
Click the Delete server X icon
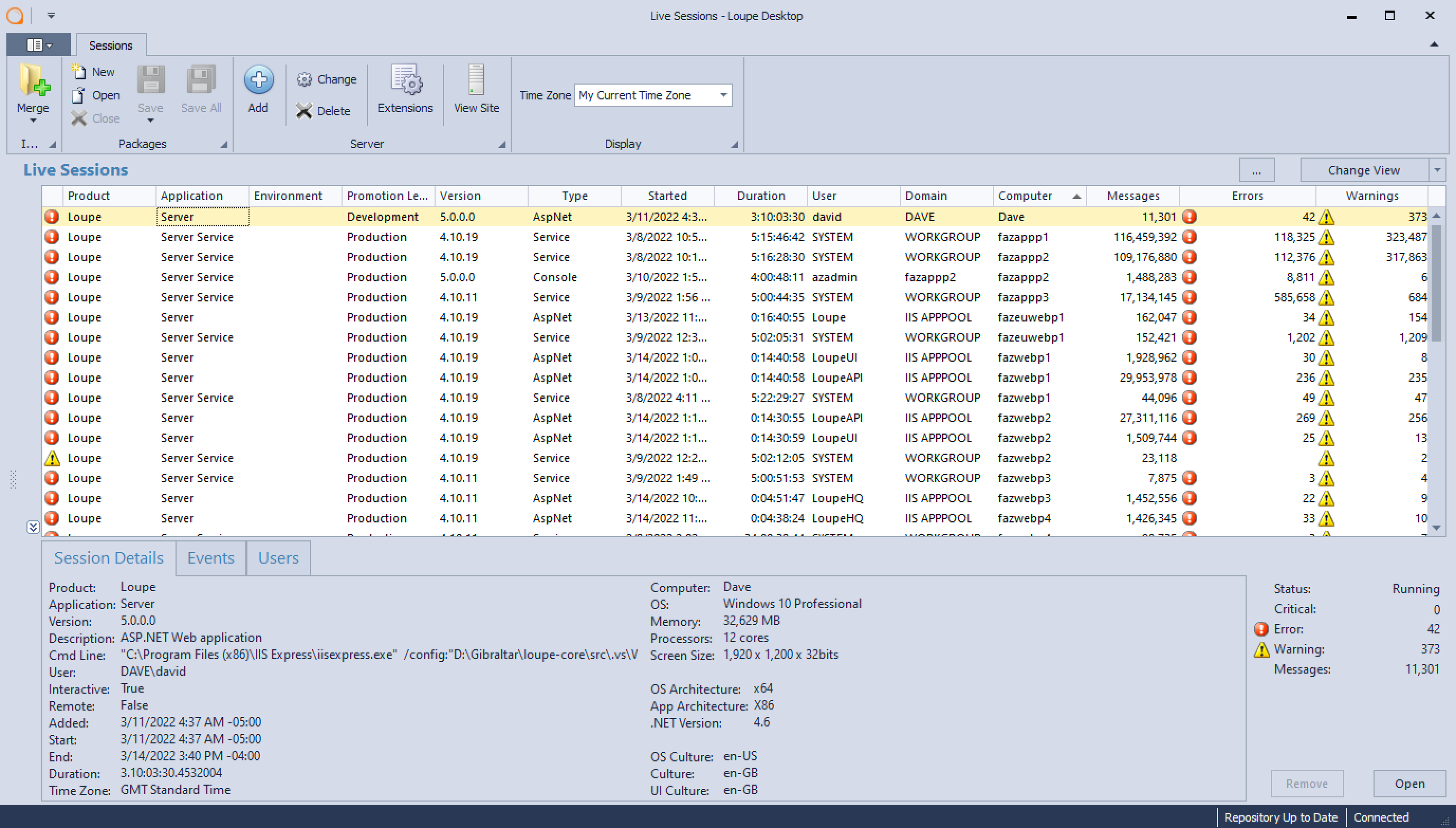coord(304,111)
